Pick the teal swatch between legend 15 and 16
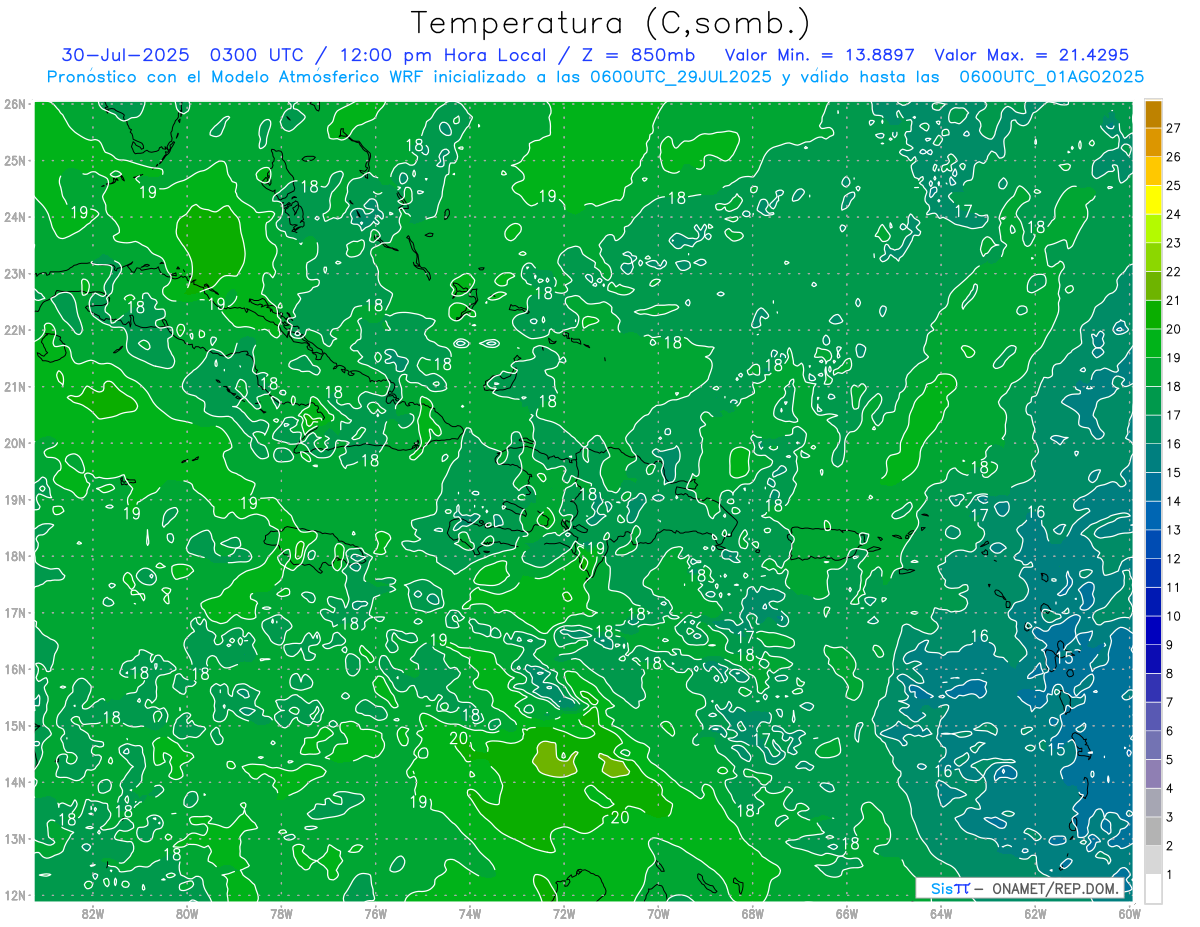The width and height of the screenshot is (1200, 927). [1154, 458]
